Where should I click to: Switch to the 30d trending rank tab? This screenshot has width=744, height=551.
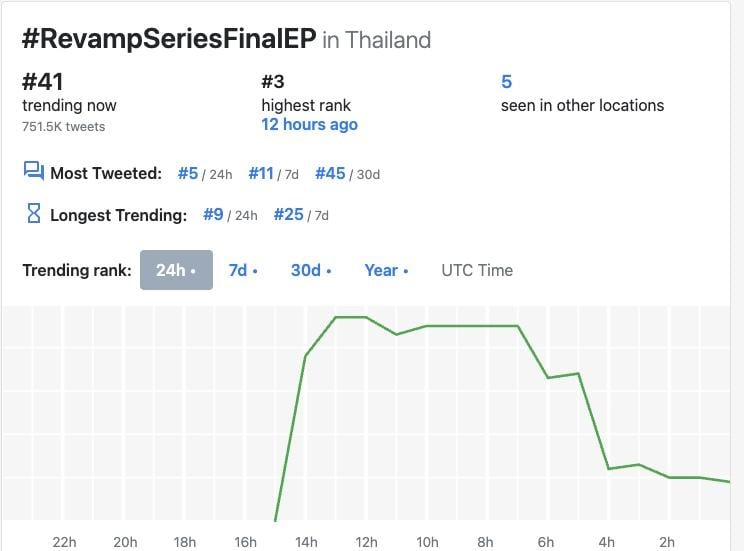point(310,270)
